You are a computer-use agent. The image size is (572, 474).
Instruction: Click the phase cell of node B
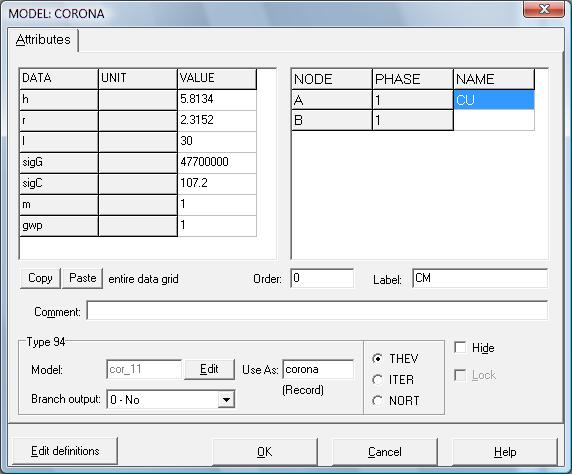pos(413,120)
